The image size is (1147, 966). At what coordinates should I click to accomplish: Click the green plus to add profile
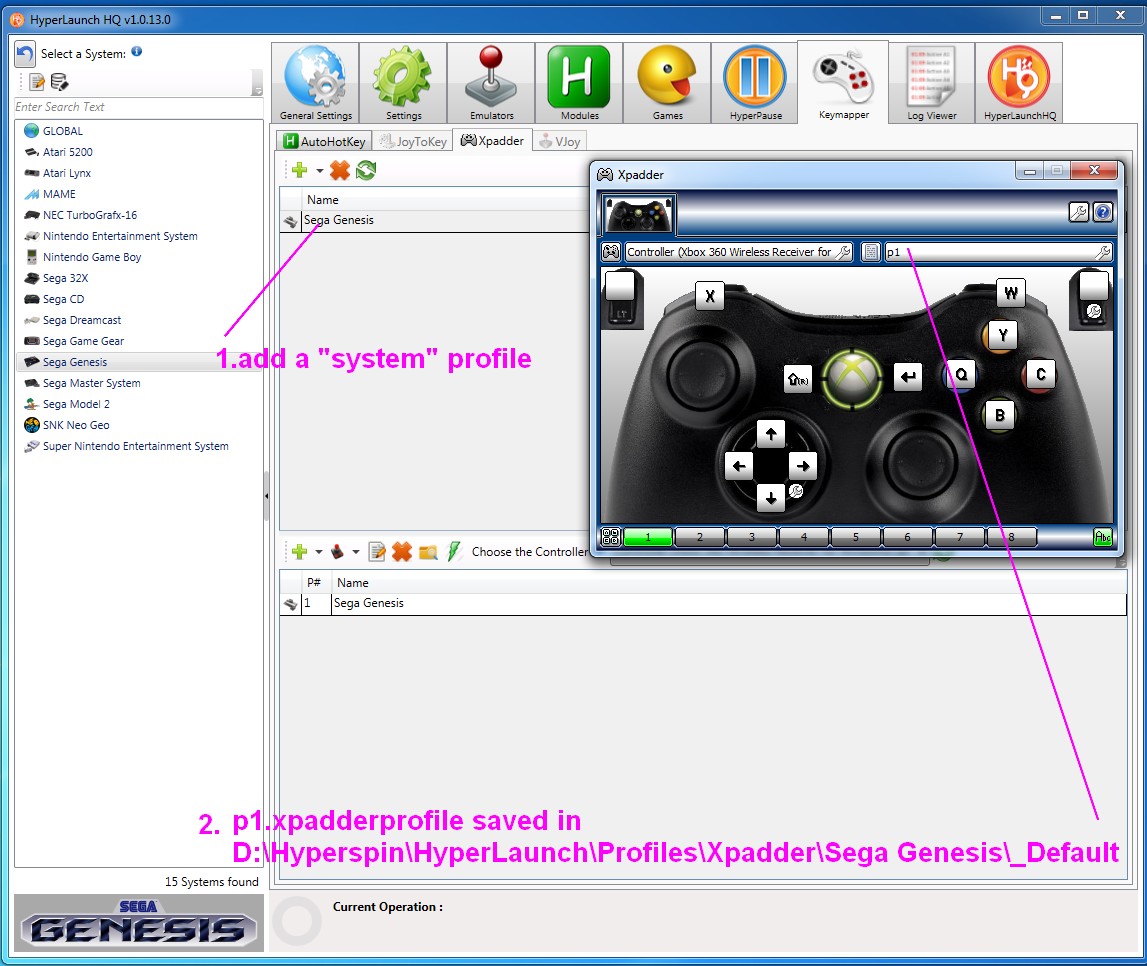pyautogui.click(x=299, y=170)
